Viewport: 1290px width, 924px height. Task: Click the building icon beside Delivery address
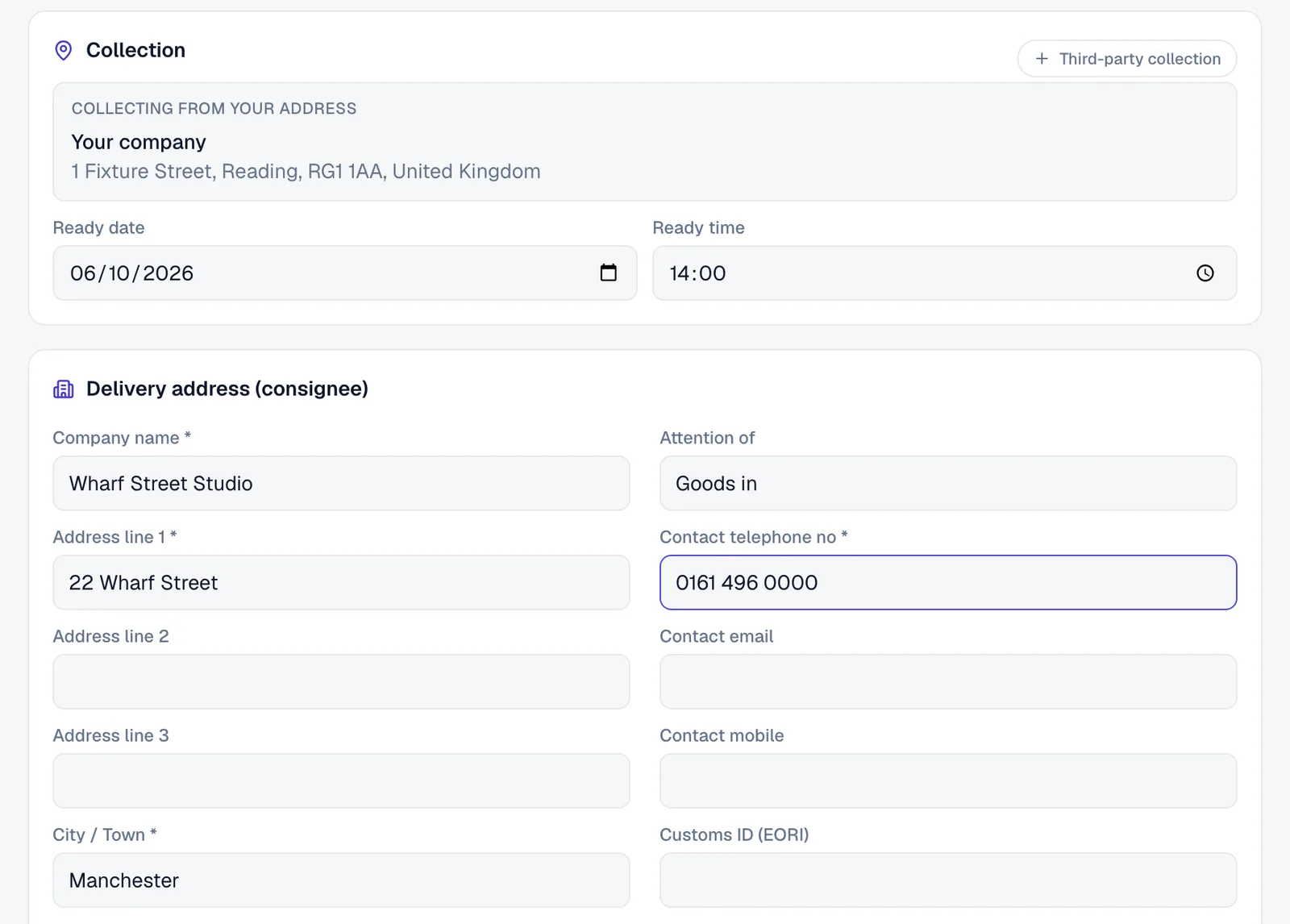pos(63,389)
